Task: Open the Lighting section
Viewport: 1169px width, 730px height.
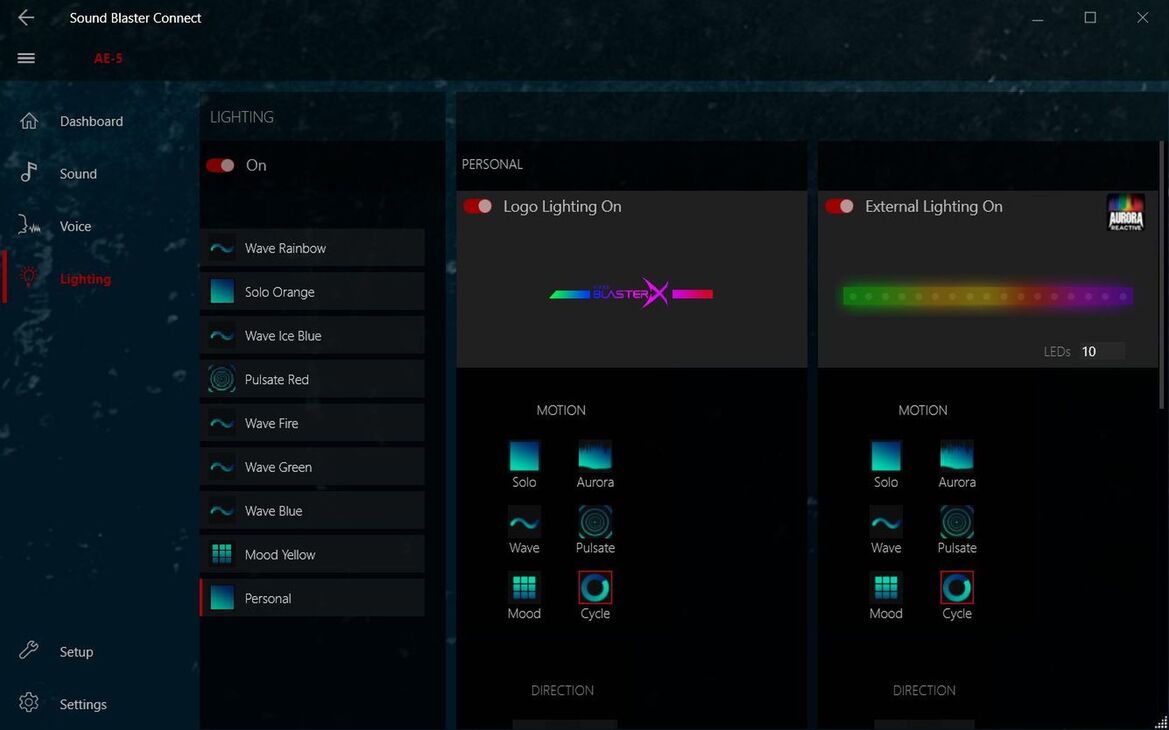Action: click(85, 279)
